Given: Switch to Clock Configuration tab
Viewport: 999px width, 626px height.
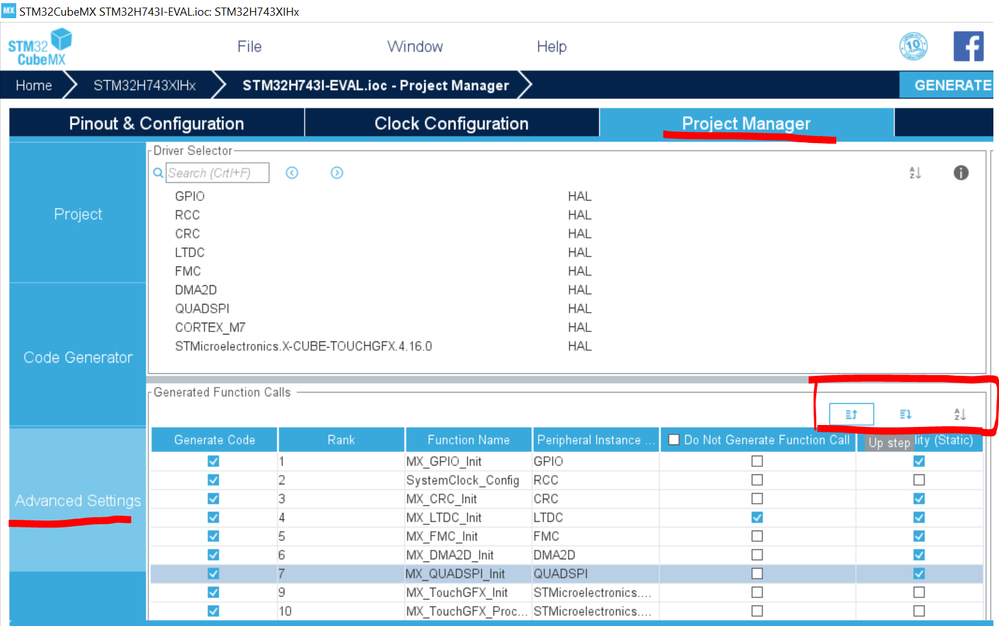Looking at the screenshot, I should tap(452, 123).
